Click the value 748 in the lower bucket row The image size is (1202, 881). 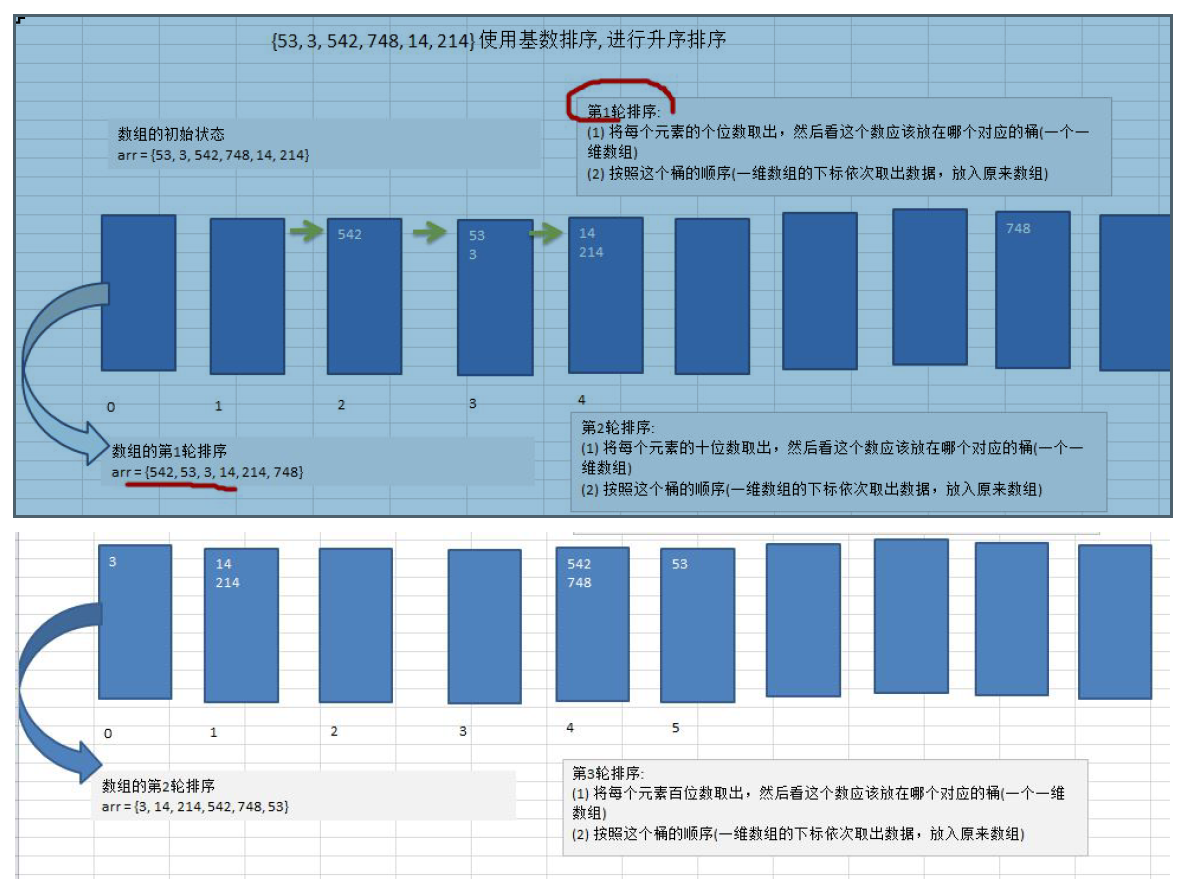pos(579,582)
